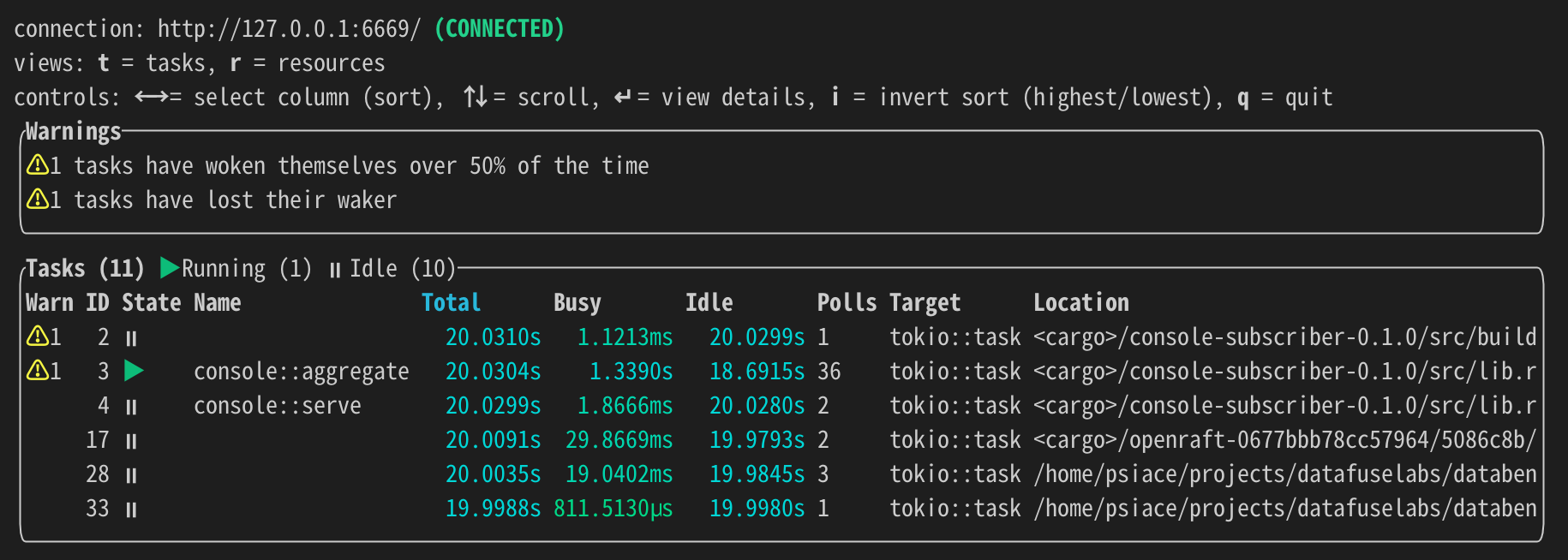The width and height of the screenshot is (1568, 560).
Task: Sort by the Total column header
Action: (451, 302)
